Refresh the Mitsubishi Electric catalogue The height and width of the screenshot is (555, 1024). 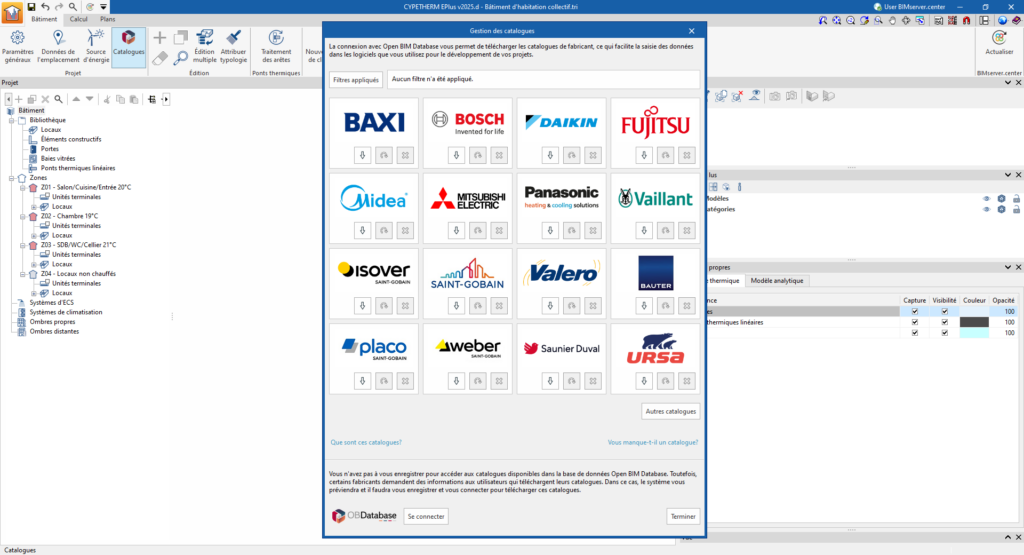click(x=477, y=230)
